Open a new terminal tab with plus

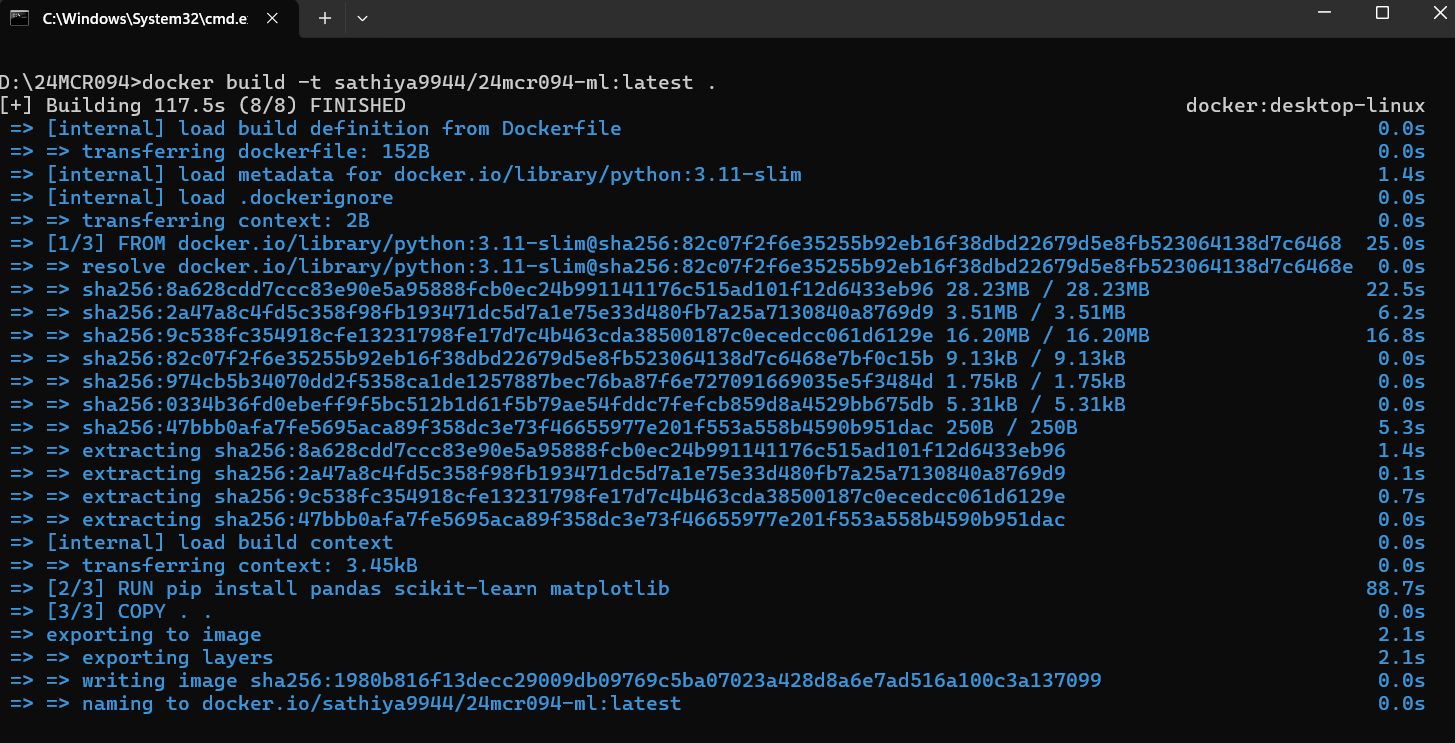click(x=324, y=19)
